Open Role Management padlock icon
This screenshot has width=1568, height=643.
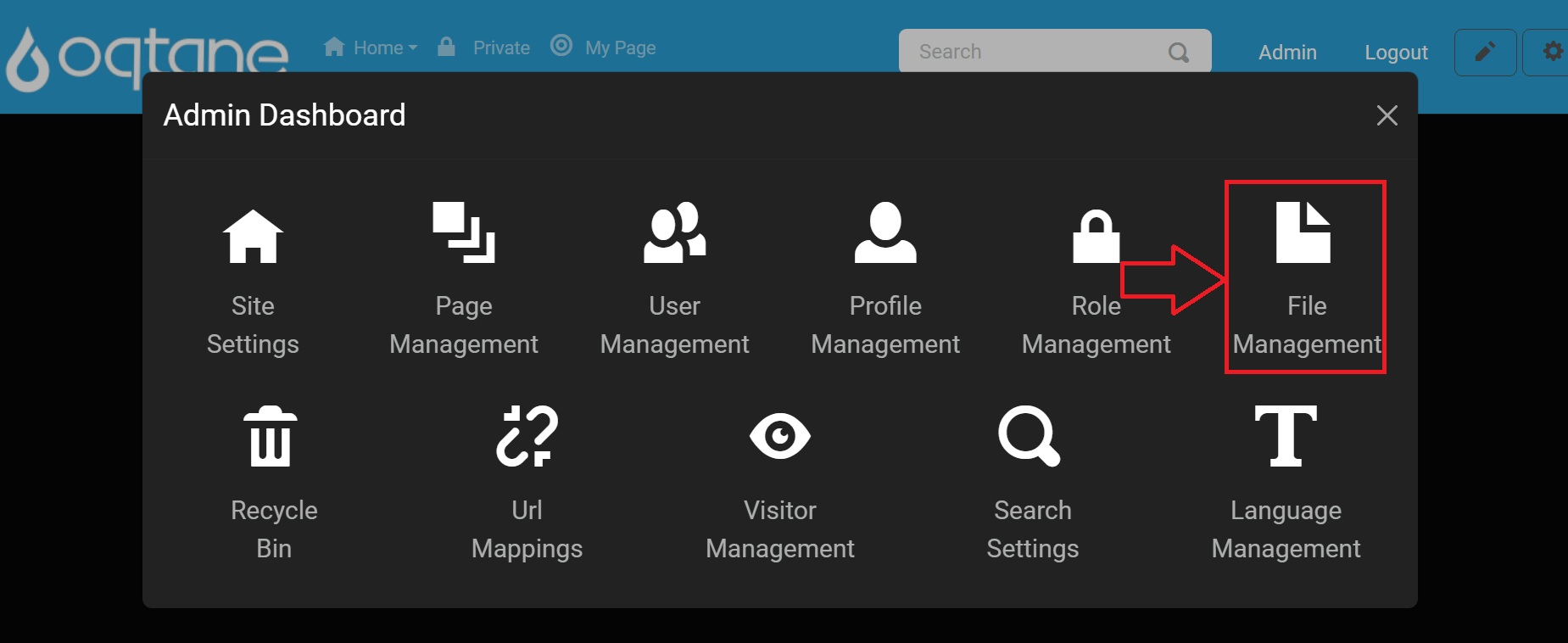pyautogui.click(x=1096, y=236)
